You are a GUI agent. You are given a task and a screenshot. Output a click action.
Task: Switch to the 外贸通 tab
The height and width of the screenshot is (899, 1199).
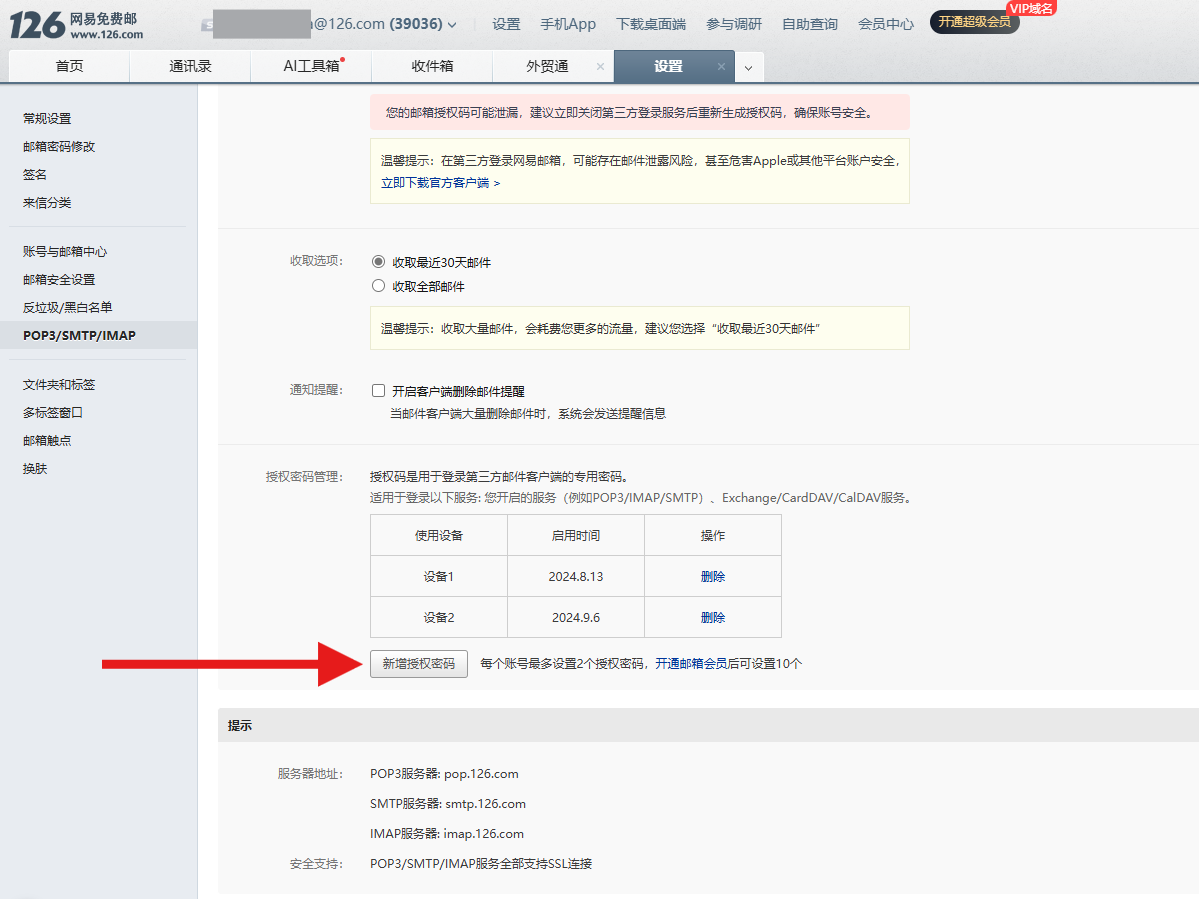(547, 67)
